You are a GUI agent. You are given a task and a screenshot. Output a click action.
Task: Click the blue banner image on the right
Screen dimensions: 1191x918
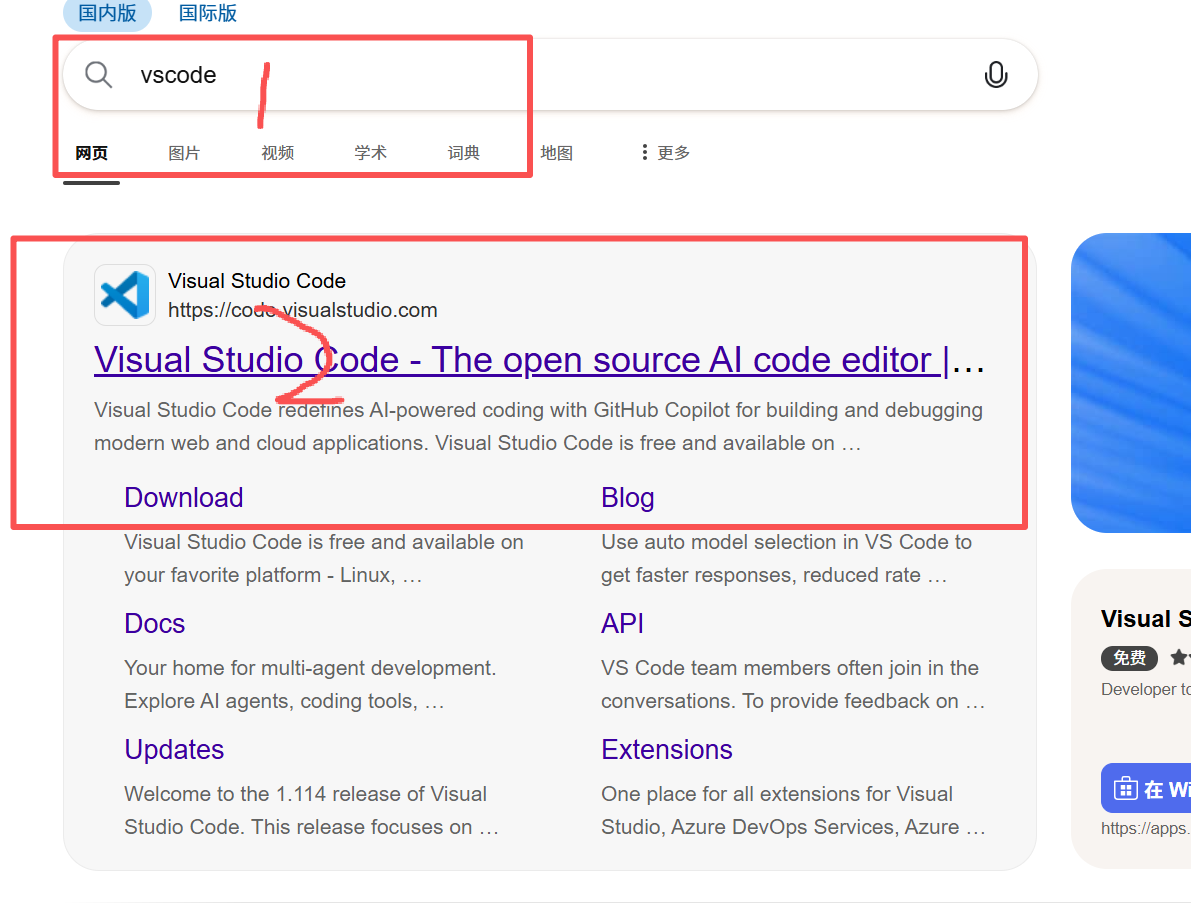(x=1131, y=383)
